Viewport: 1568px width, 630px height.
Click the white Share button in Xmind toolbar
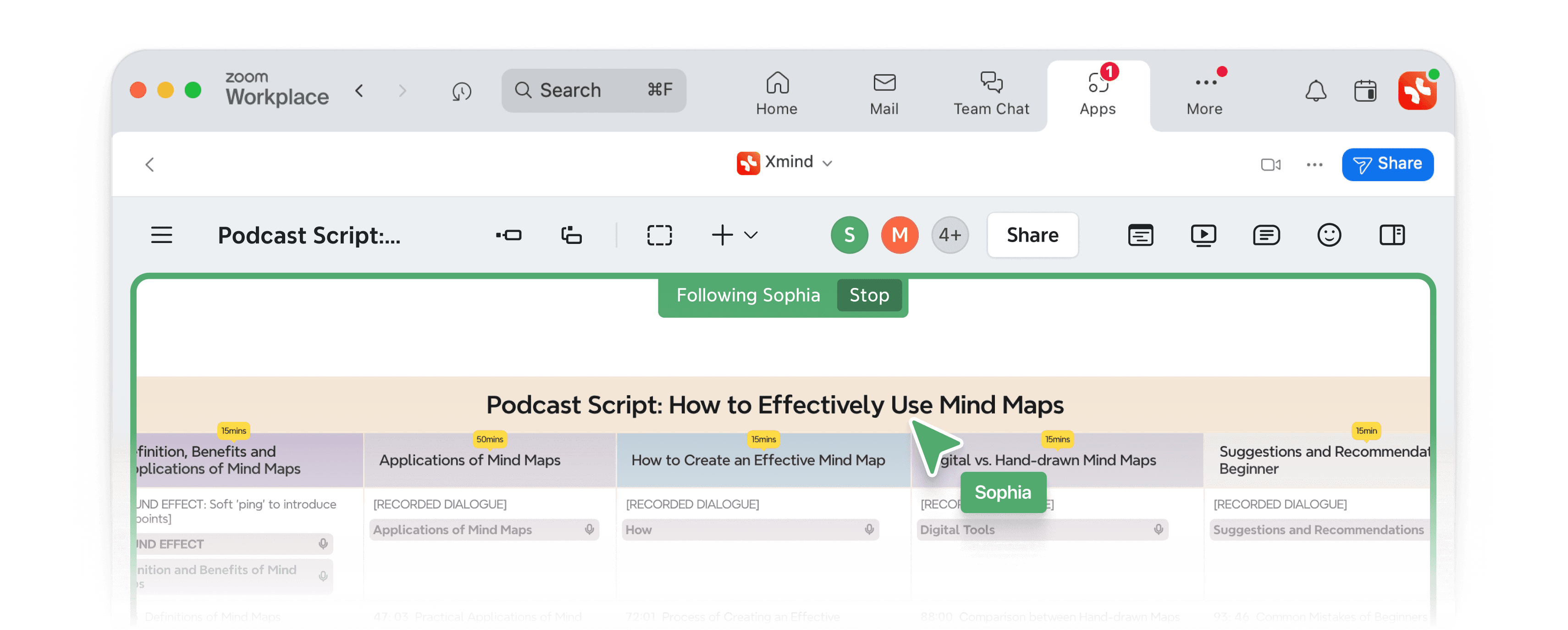1032,235
